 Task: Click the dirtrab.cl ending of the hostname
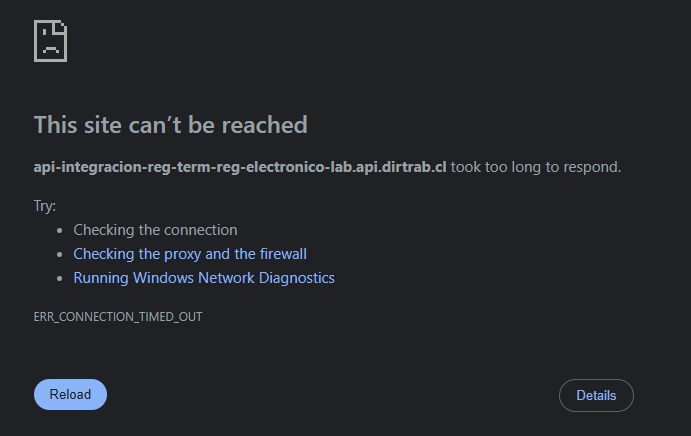click(417, 167)
